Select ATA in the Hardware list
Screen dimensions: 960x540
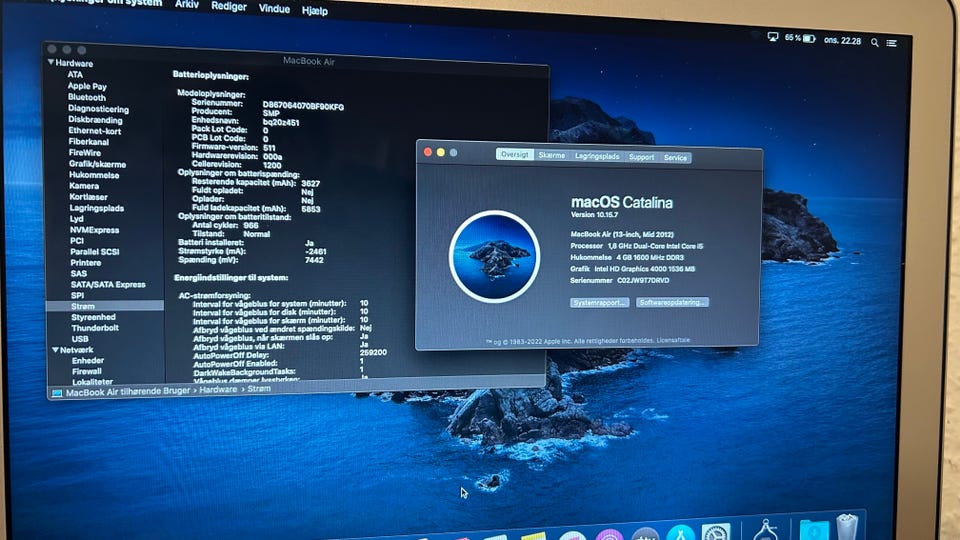[x=75, y=74]
